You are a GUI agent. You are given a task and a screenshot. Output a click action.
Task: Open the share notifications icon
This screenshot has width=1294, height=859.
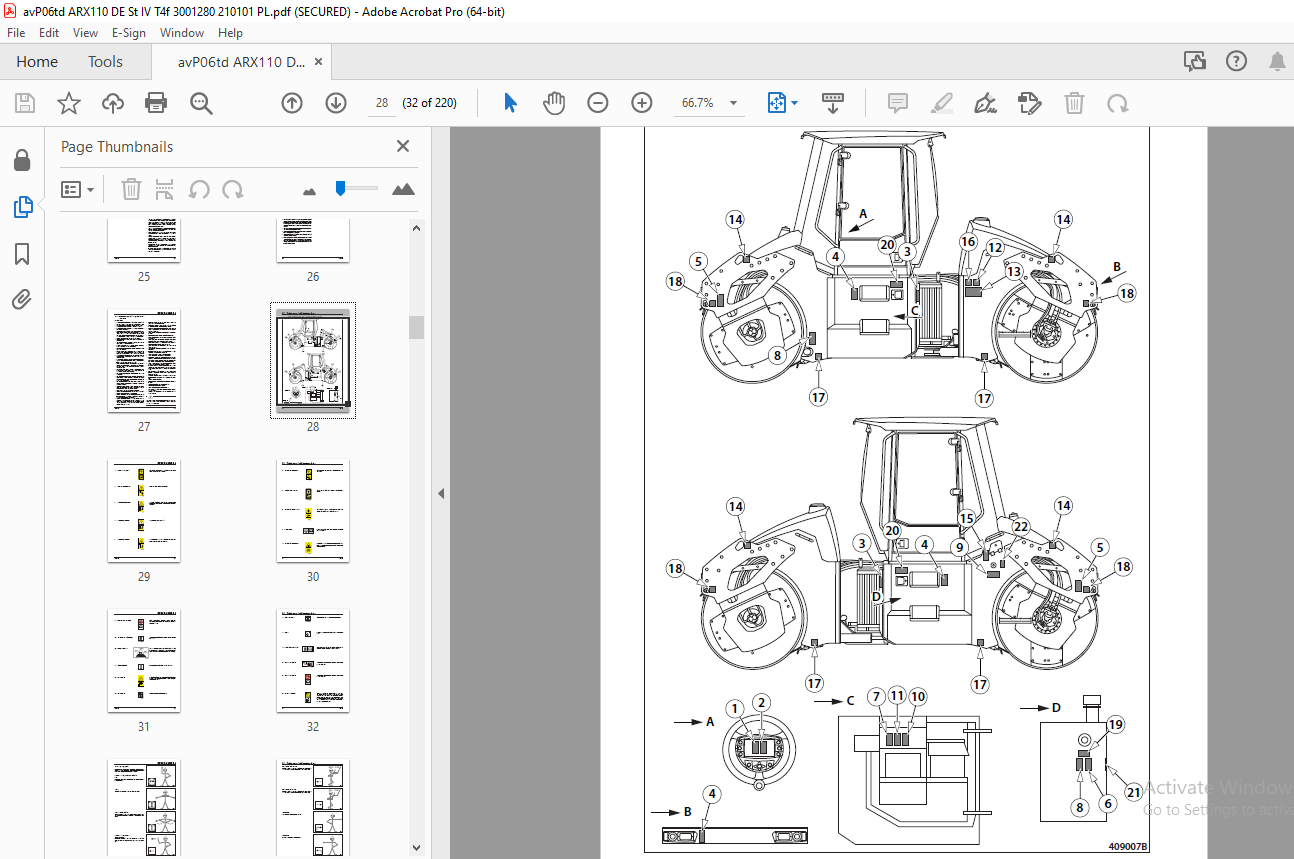[1194, 62]
